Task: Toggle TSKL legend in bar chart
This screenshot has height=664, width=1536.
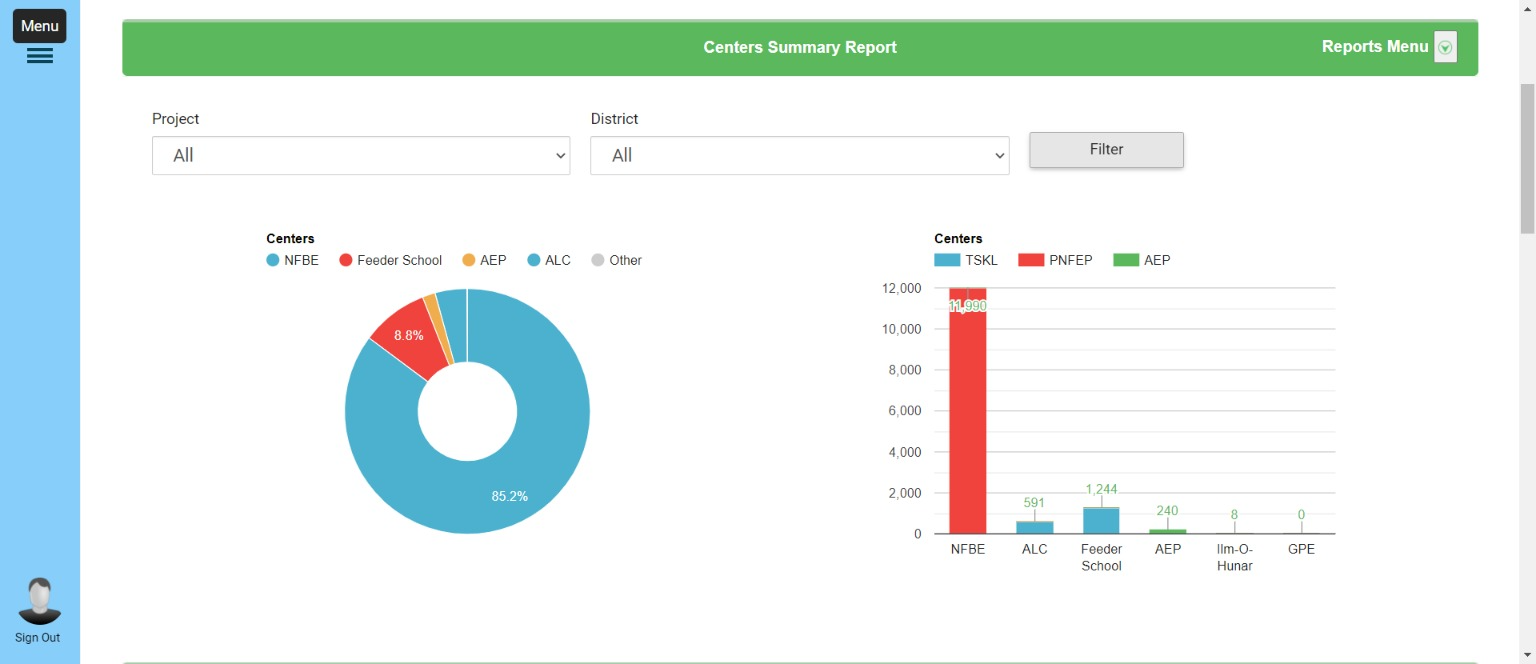Action: tap(947, 260)
